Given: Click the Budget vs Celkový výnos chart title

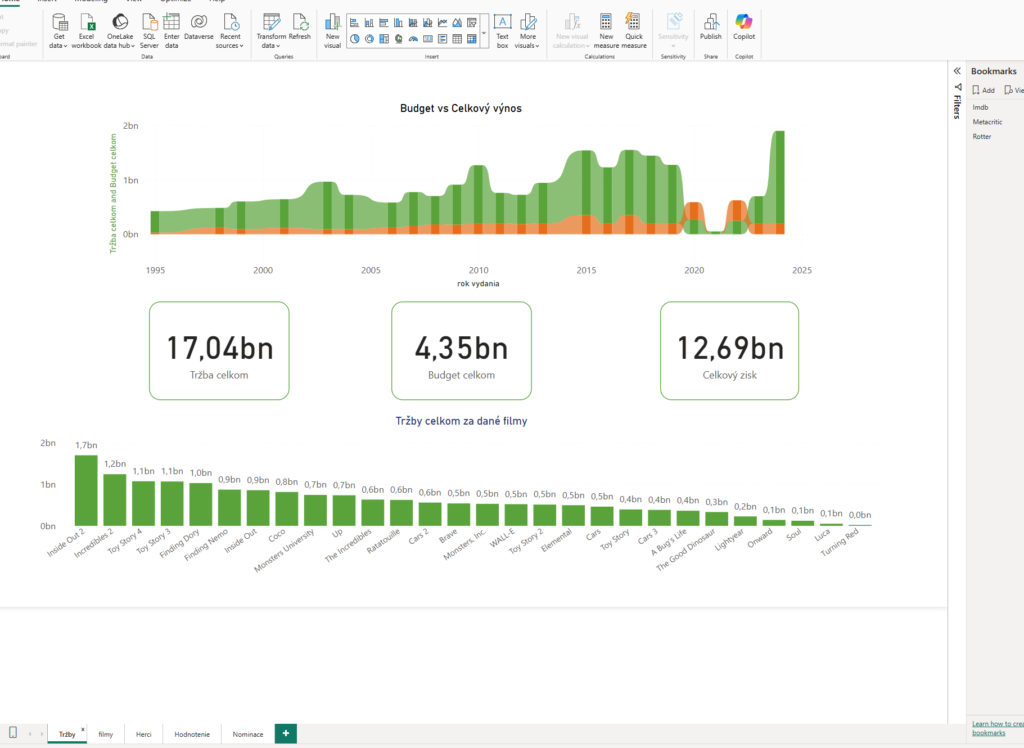Looking at the screenshot, I should [x=460, y=108].
